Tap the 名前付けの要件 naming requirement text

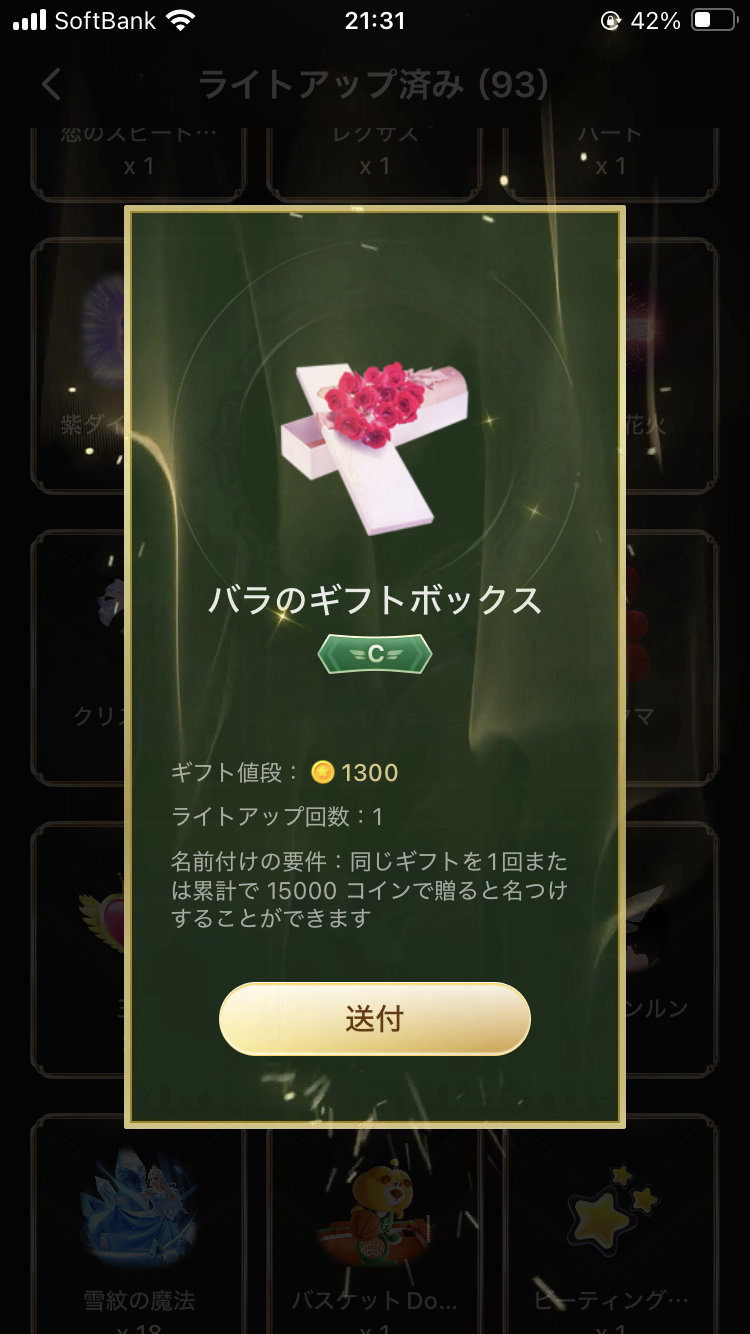[370, 889]
